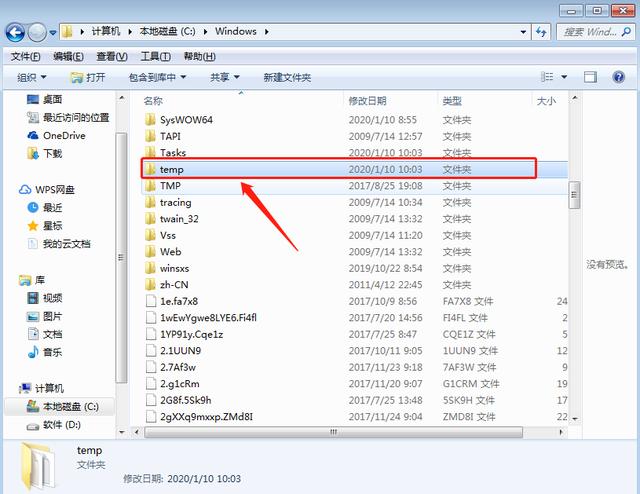This screenshot has width=640, height=494.
Task: Select the TAPI folder icon
Action: pyautogui.click(x=150, y=136)
